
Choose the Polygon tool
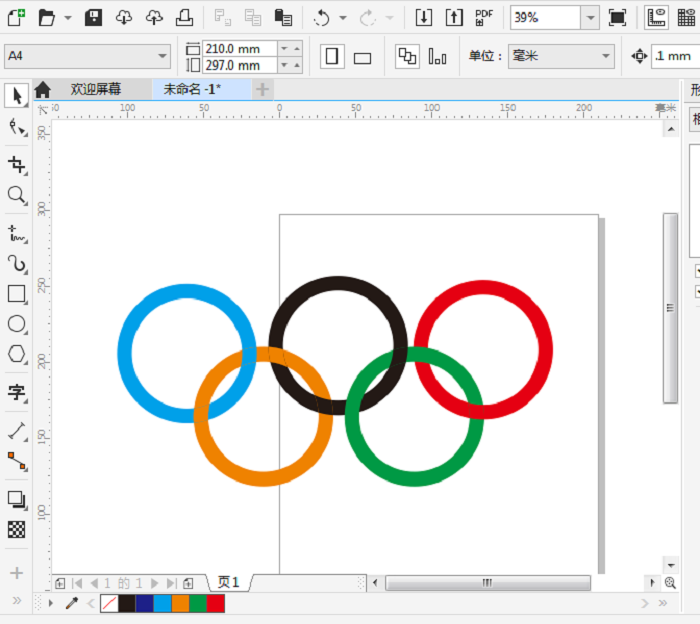pyautogui.click(x=16, y=354)
